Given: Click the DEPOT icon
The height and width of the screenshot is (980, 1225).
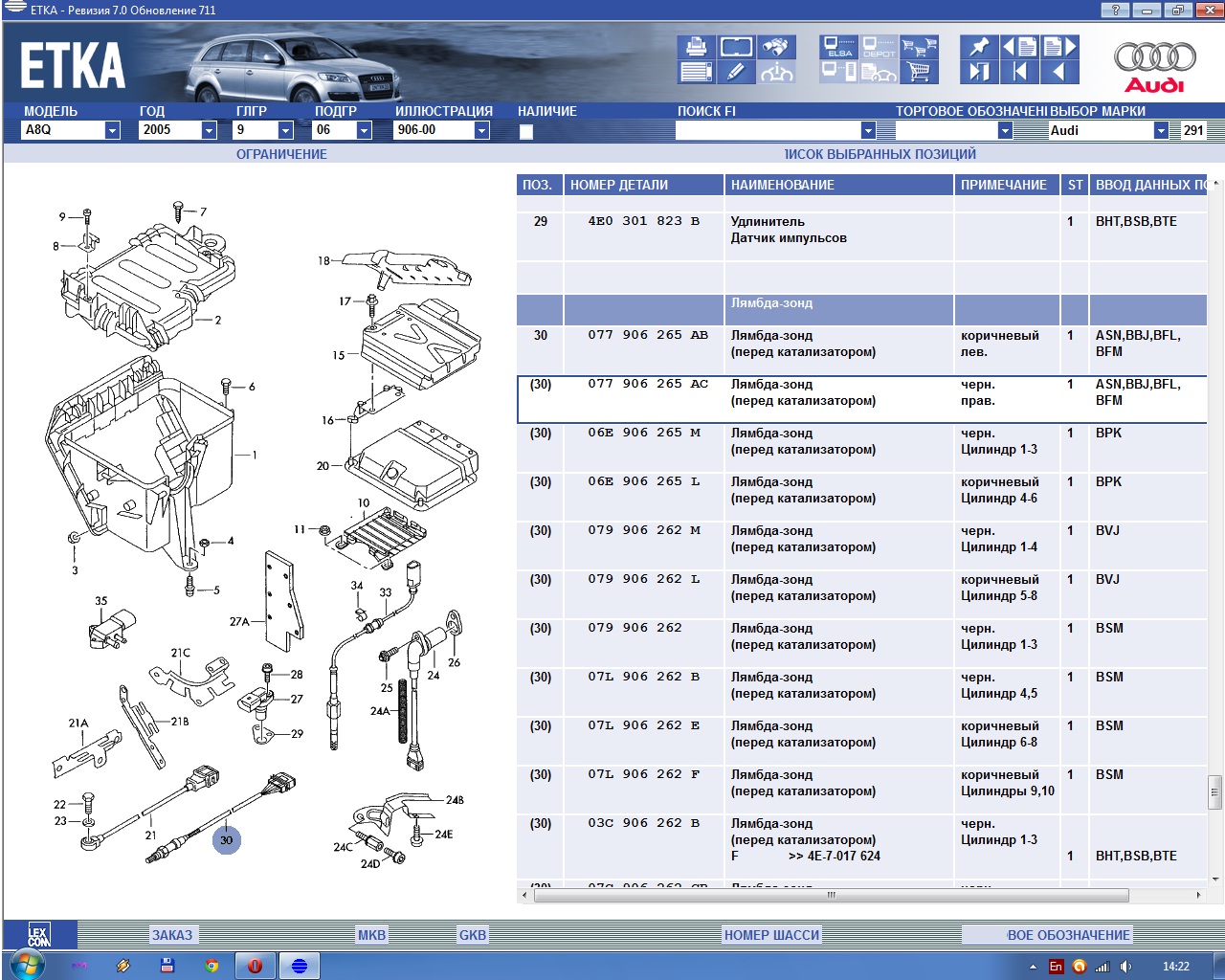Looking at the screenshot, I should 879,46.
